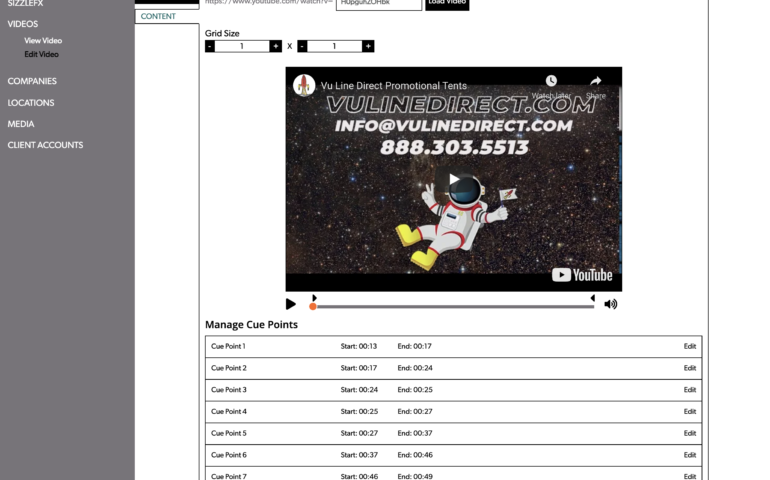Open the CONTENT tab
This screenshot has height=480, width=770.
(158, 16)
